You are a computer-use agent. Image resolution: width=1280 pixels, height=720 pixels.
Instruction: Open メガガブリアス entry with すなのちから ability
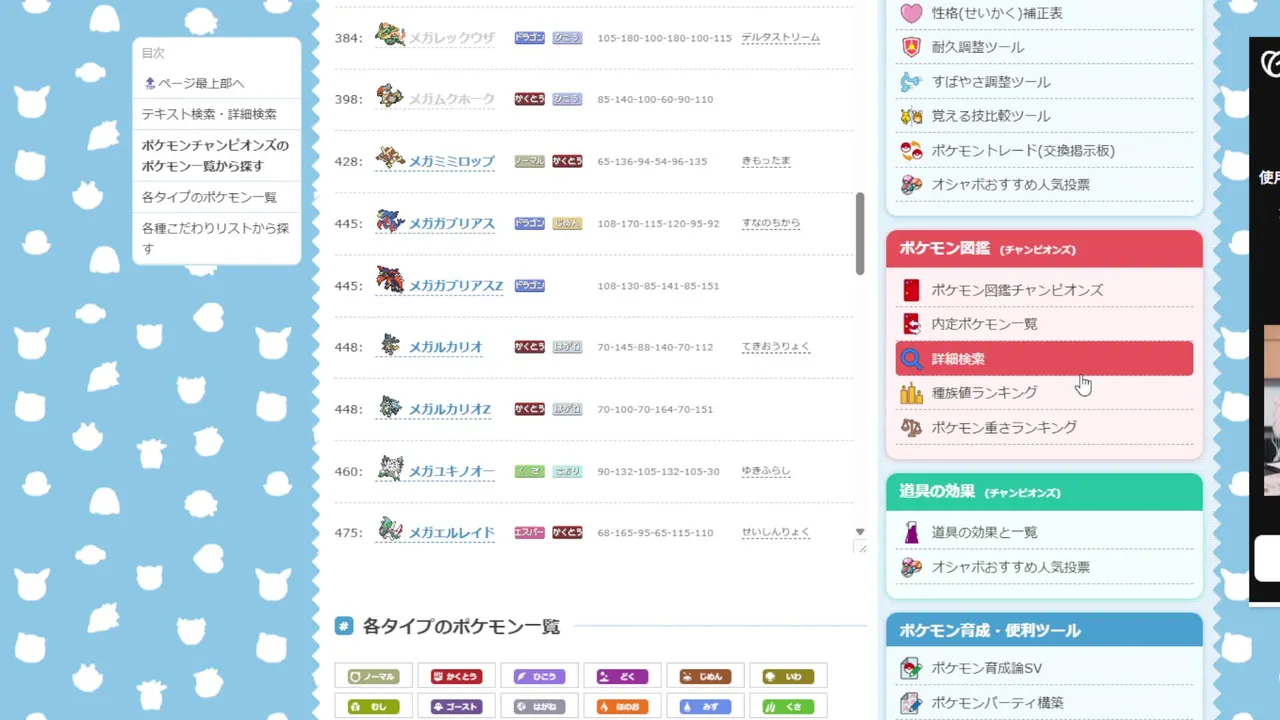pos(451,223)
